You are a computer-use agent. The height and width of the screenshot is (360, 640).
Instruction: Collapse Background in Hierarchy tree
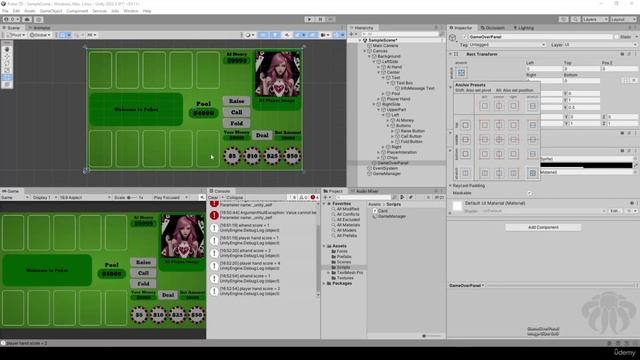click(369, 56)
